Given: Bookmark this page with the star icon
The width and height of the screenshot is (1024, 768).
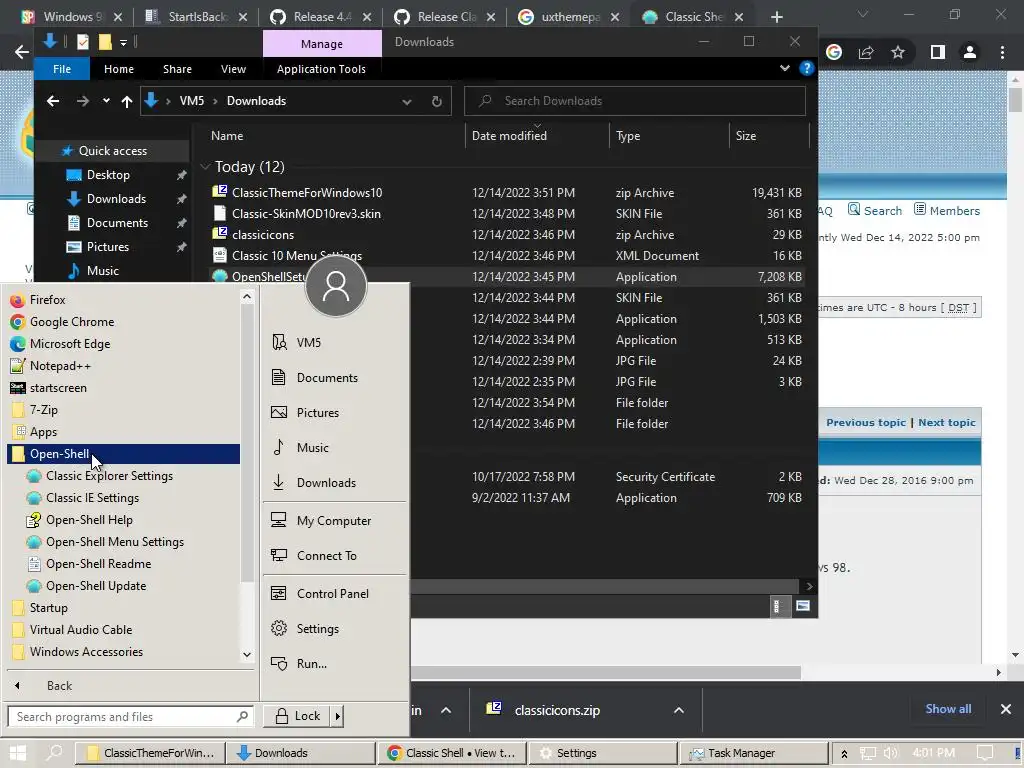Looking at the screenshot, I should point(898,52).
